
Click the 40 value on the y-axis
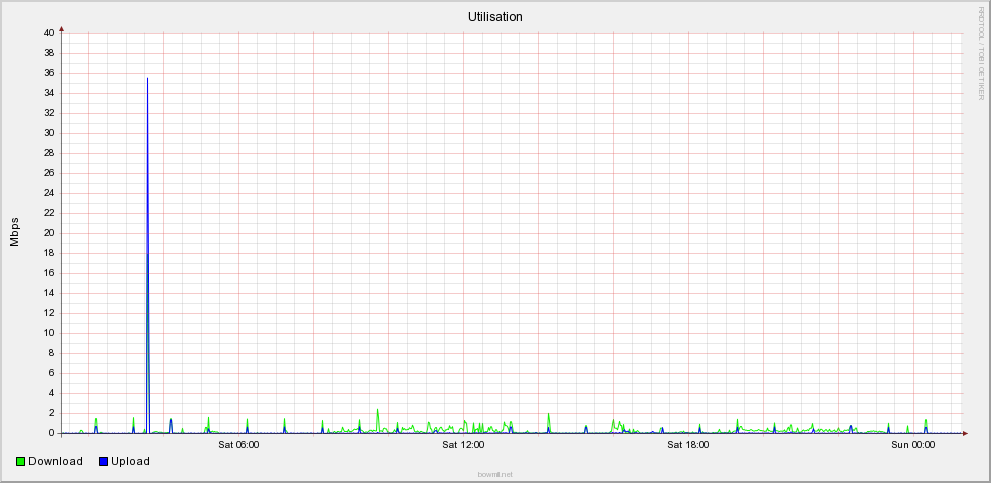[x=48, y=33]
